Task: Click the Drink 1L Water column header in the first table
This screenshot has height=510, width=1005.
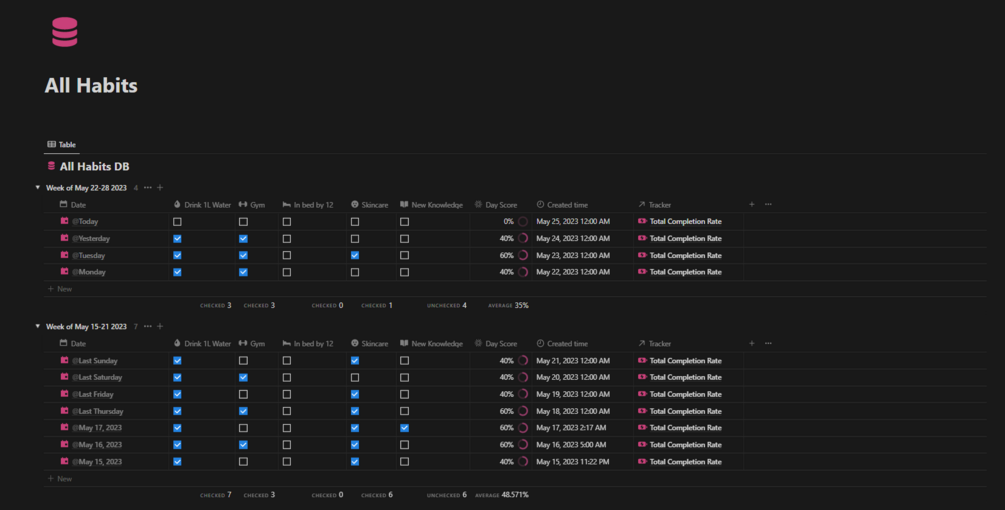Action: pos(202,205)
